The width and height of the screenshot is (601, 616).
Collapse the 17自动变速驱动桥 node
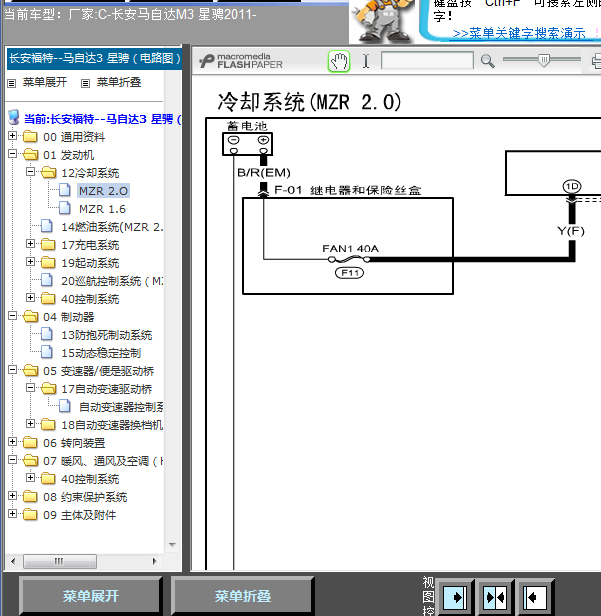coord(31,388)
